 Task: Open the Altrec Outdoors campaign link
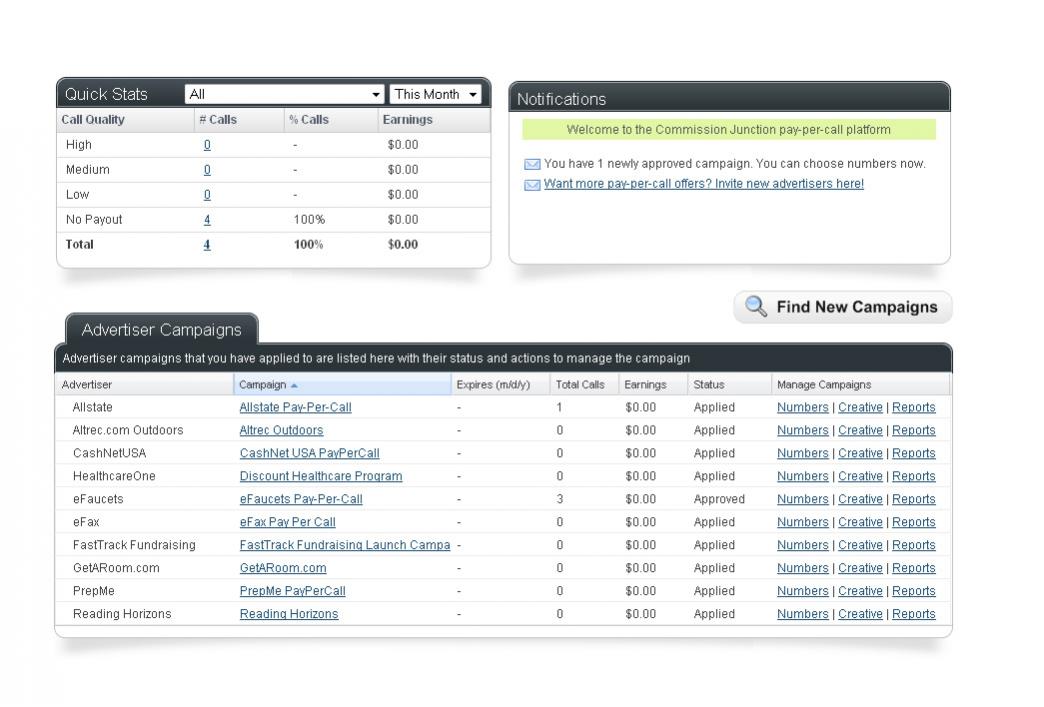[281, 430]
